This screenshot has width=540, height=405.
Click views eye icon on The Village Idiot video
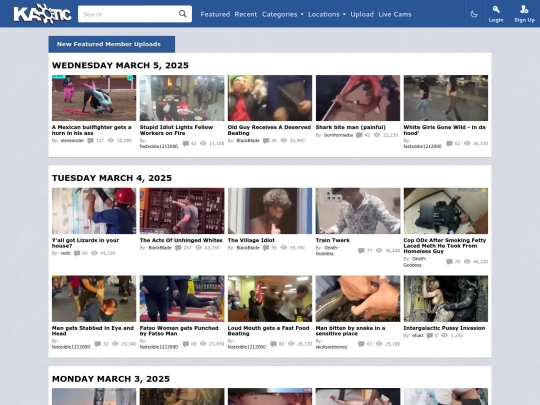coord(283,248)
